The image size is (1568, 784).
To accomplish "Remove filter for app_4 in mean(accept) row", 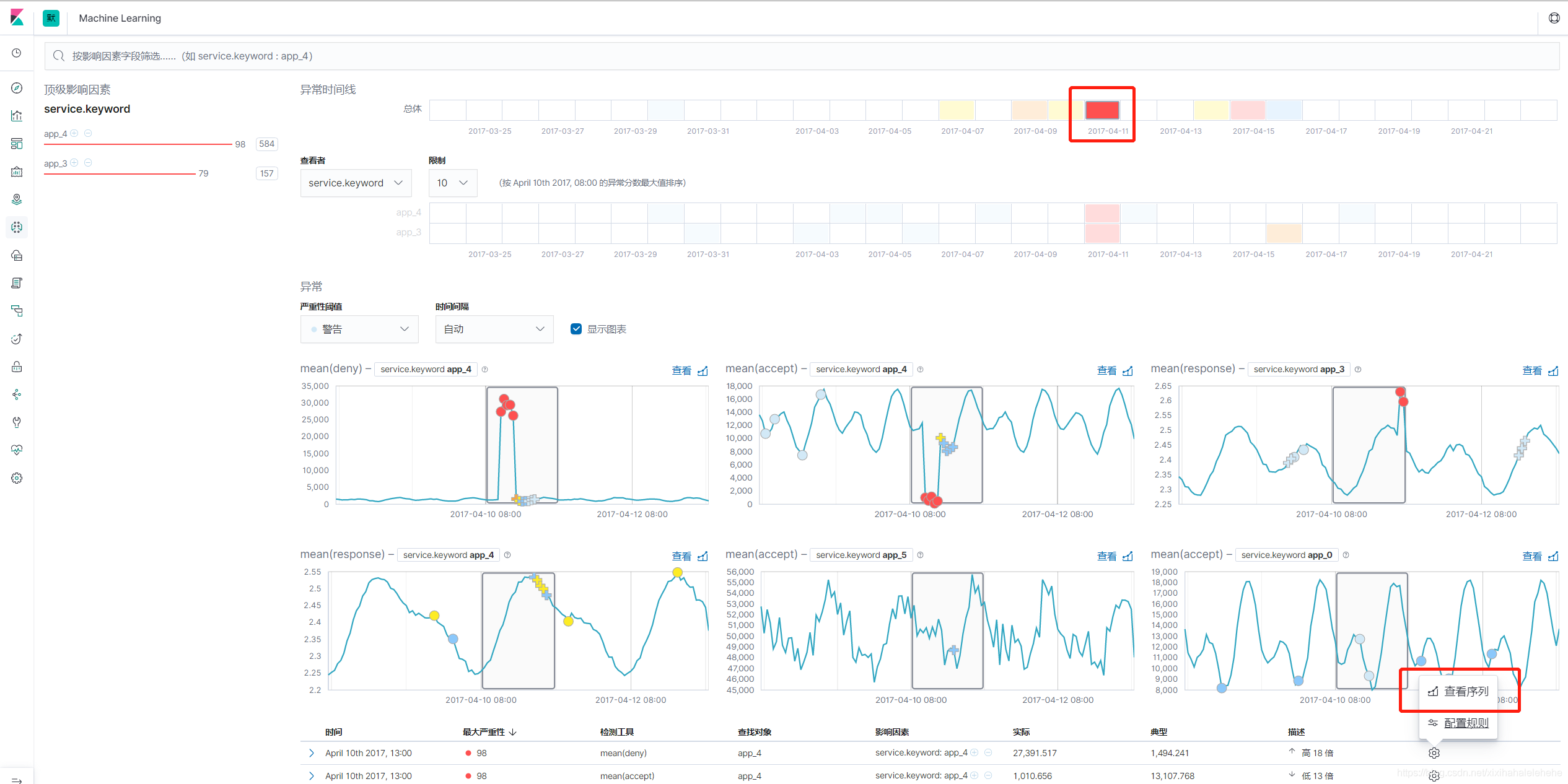I will point(988,775).
